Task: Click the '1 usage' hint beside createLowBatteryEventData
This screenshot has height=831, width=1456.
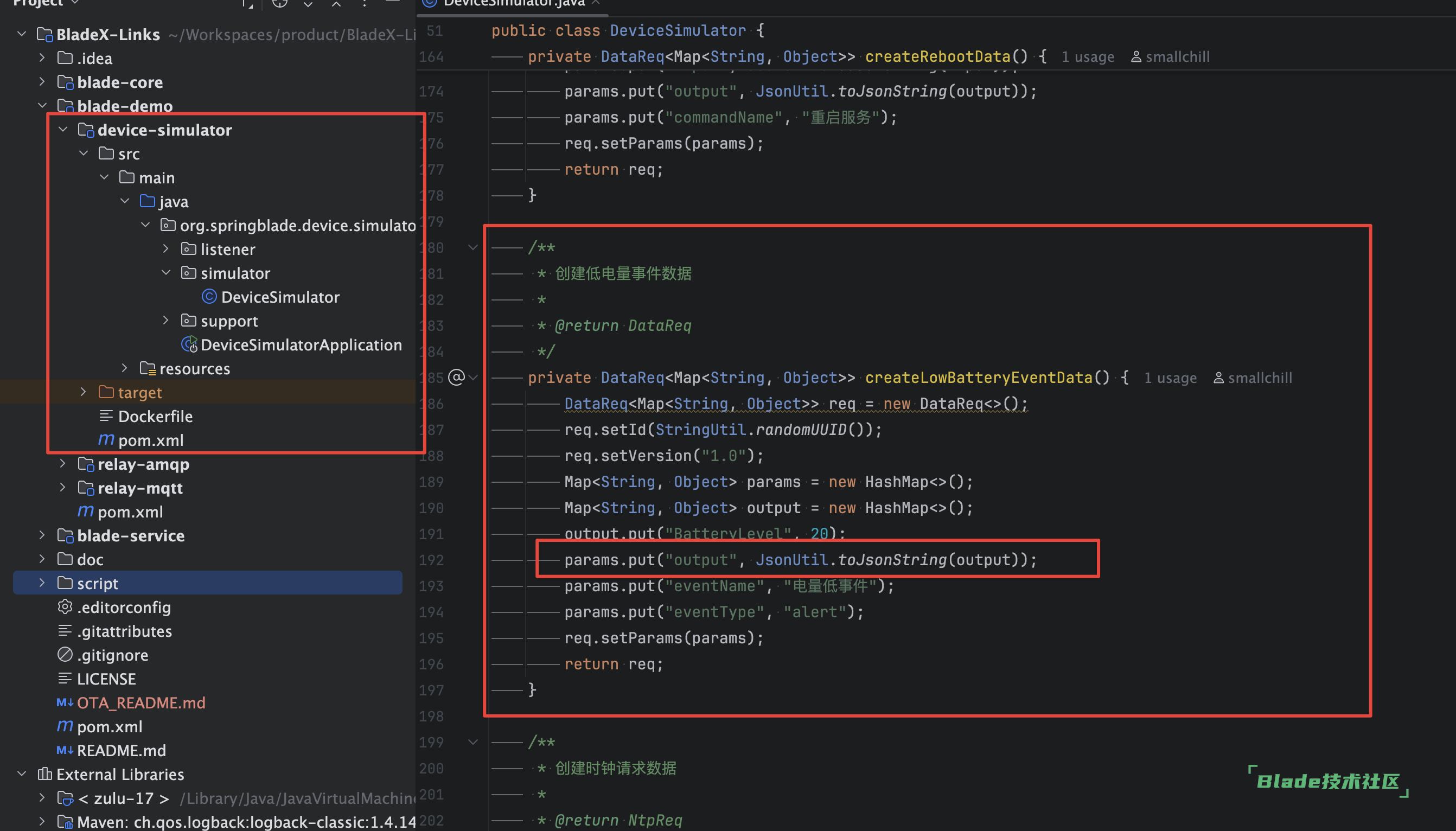Action: 1170,378
